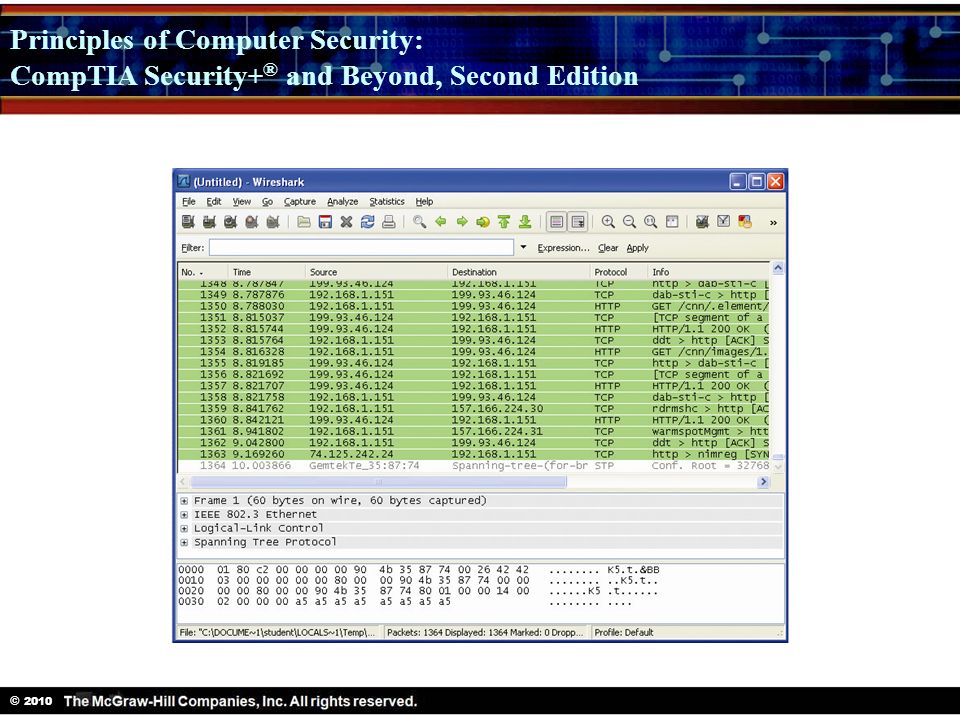
Task: Zoom out toolbar icon
Action: tap(629, 222)
